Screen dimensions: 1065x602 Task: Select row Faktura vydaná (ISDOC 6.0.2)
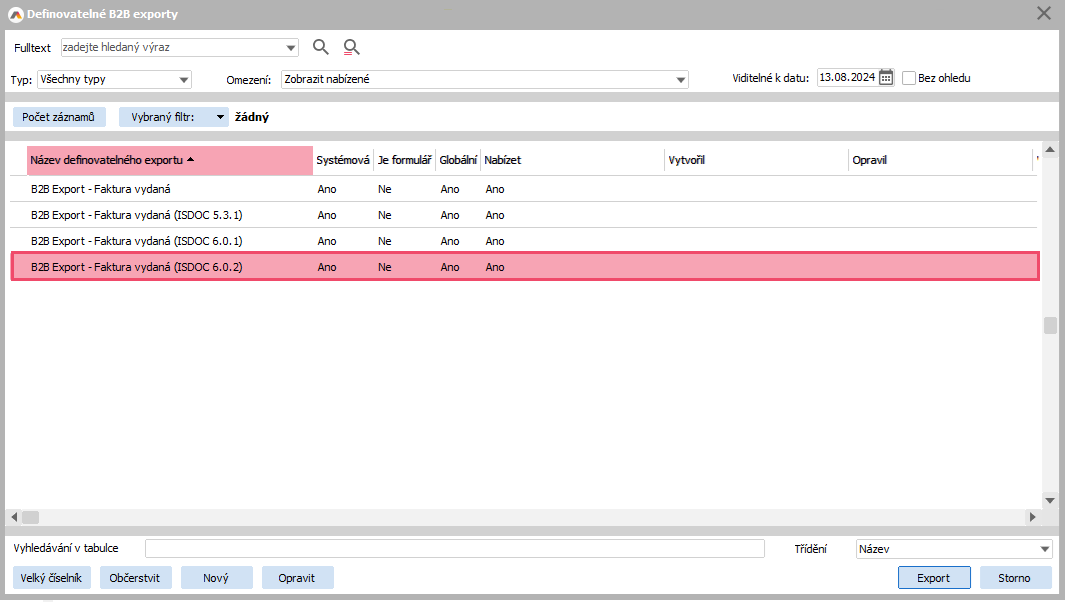pyautogui.click(x=525, y=266)
